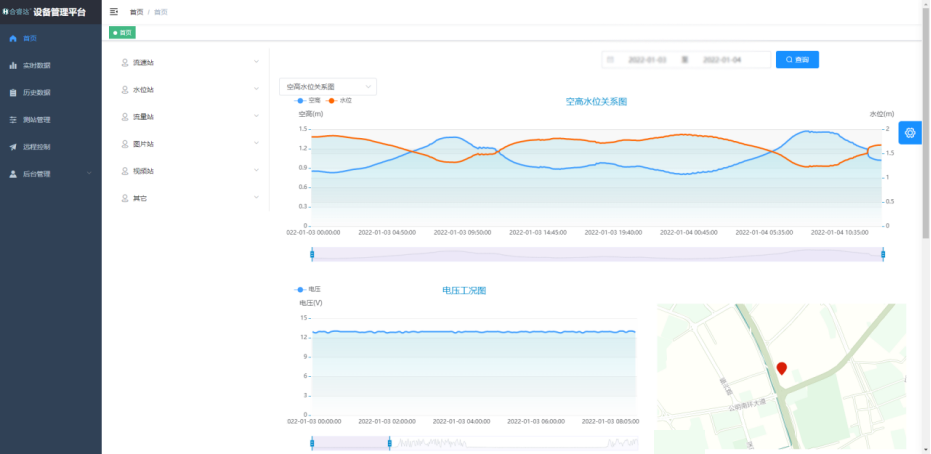The image size is (931, 454).
Task: Select the green 首页 page tab
Action: tap(122, 33)
